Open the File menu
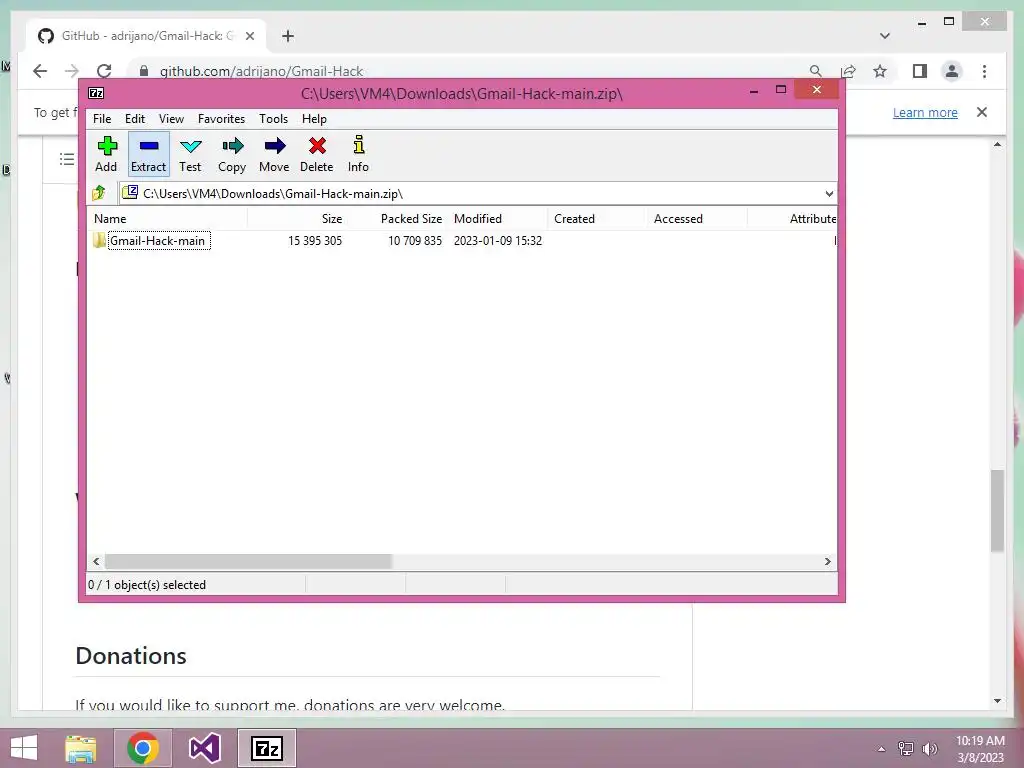Screen dimensions: 1024x768 tap(102, 119)
